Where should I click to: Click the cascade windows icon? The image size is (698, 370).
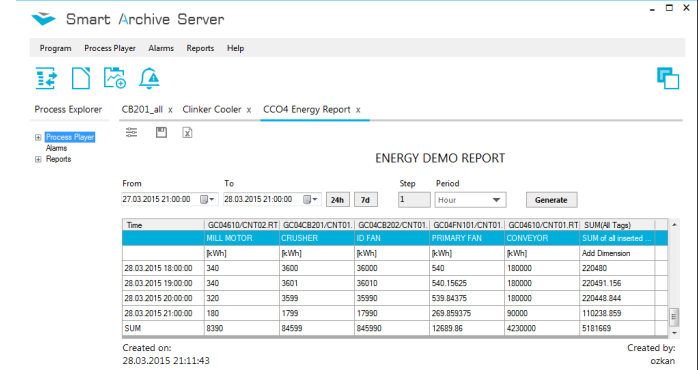(x=668, y=78)
